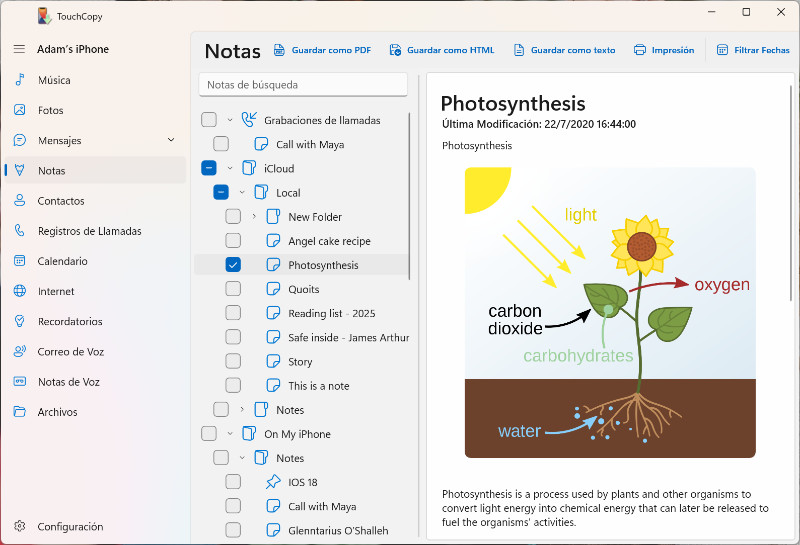800x545 pixels.
Task: Toggle the iCloud checkbox
Action: (x=209, y=168)
